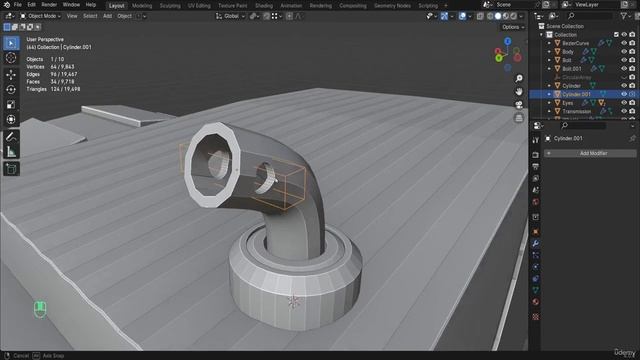Open viewport shading options dropdown arrow
Screen dimensions: 640x360
coord(521,16)
